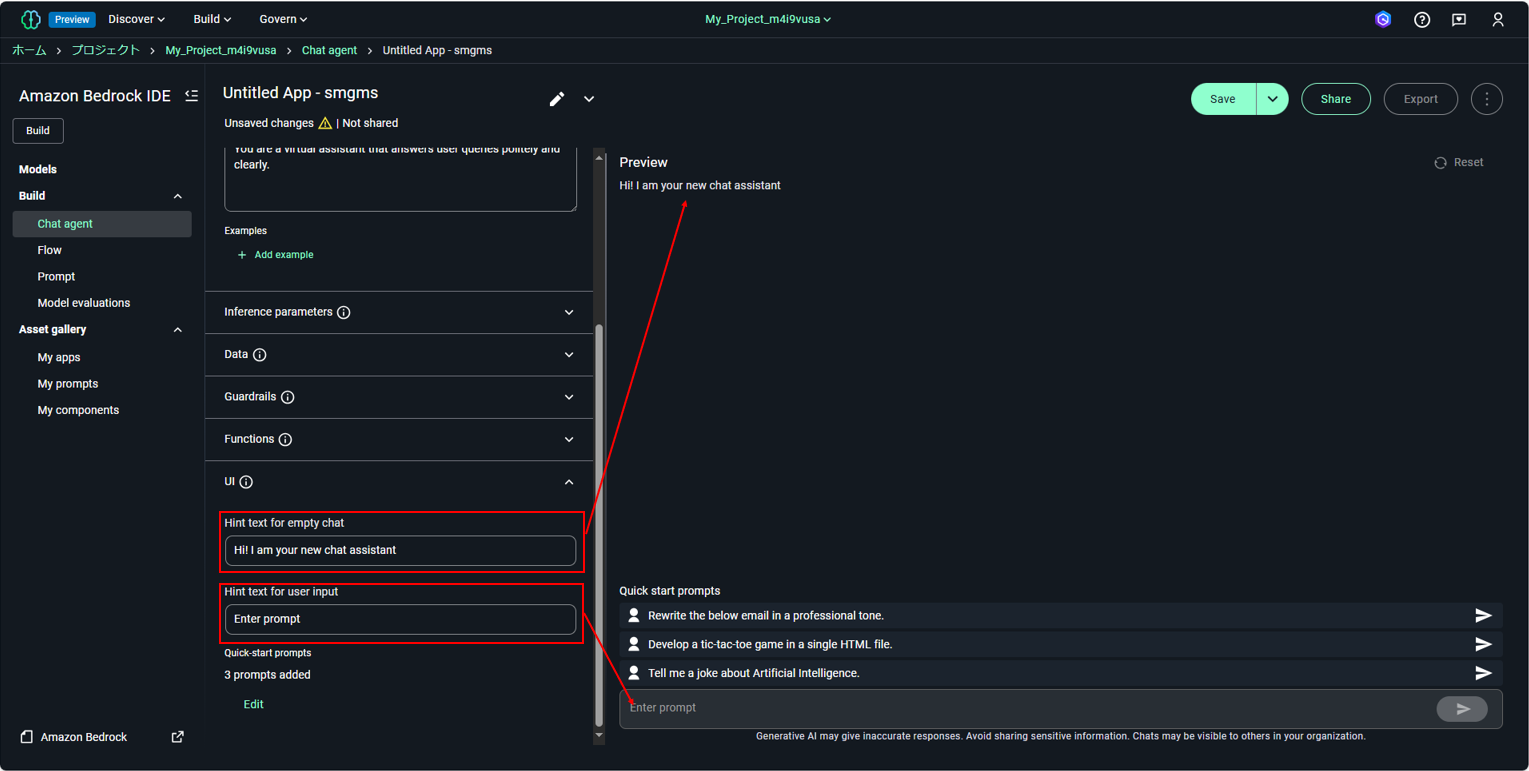Screen dimensions: 1529x771
Task: Click the unsaved changes warning icon
Action: 325,123
